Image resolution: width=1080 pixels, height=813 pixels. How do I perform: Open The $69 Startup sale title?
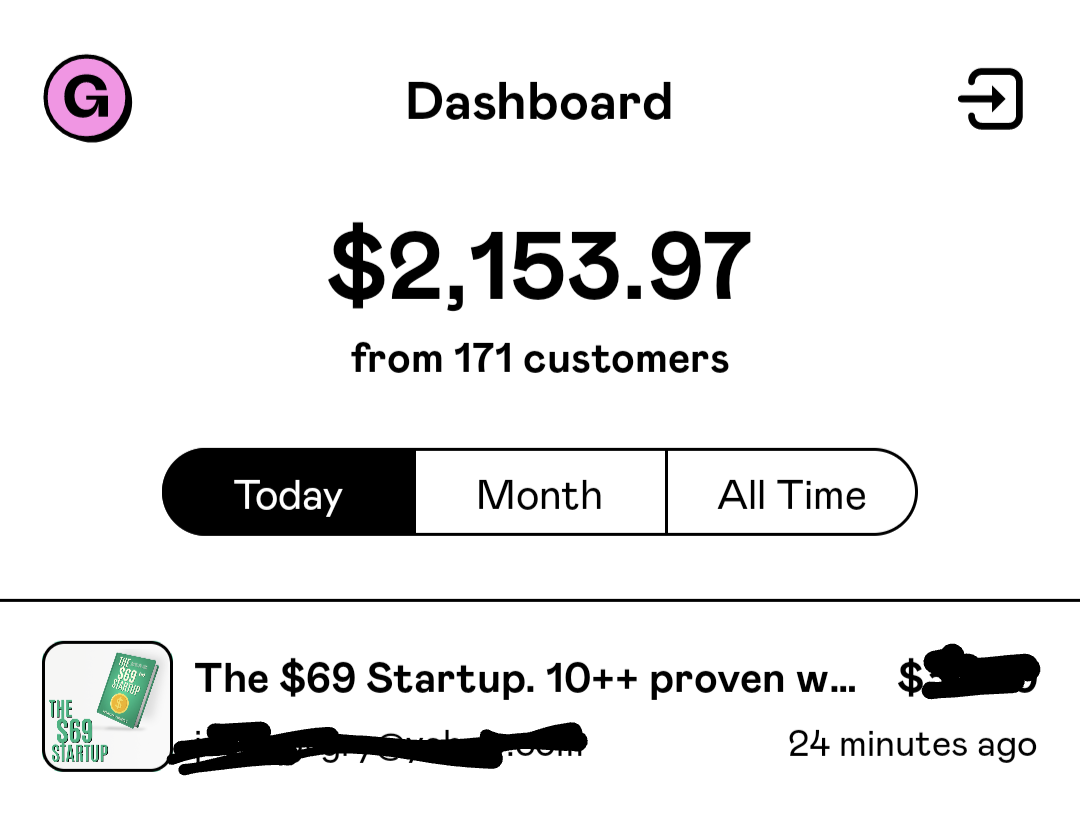click(526, 678)
